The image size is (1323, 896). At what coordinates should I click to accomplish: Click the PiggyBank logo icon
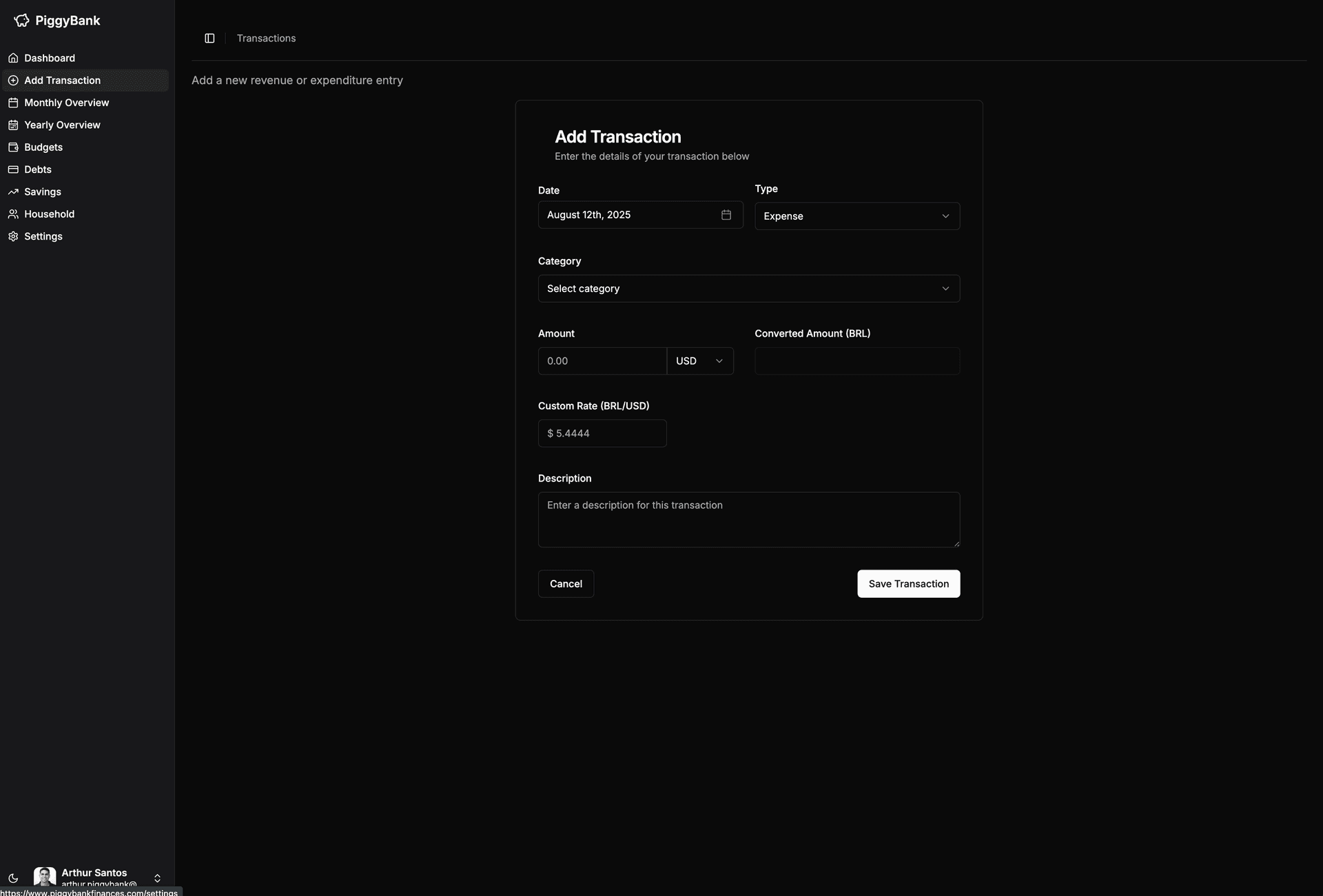tap(21, 20)
